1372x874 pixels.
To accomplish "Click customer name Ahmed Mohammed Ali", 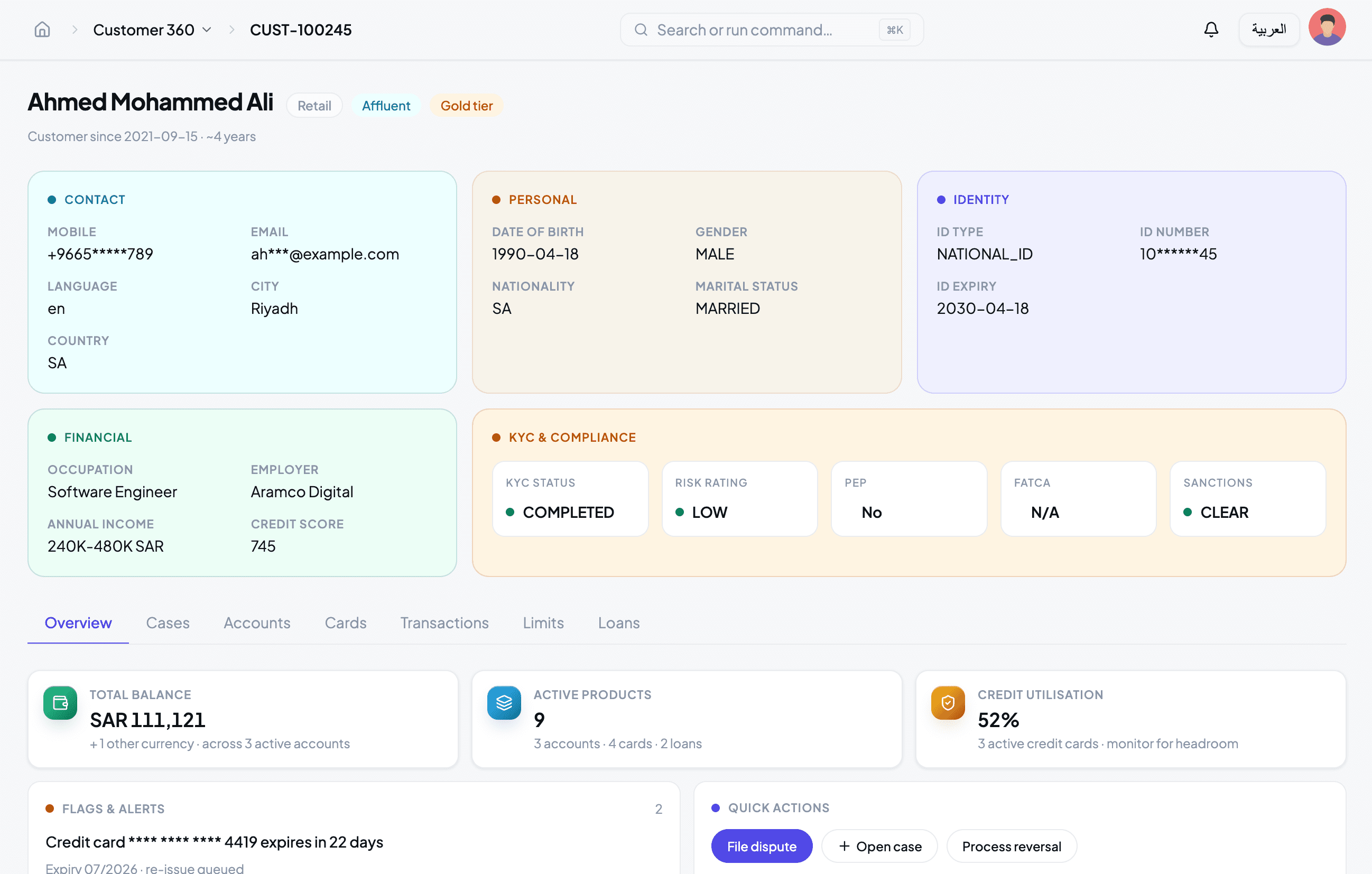I will coord(151,102).
